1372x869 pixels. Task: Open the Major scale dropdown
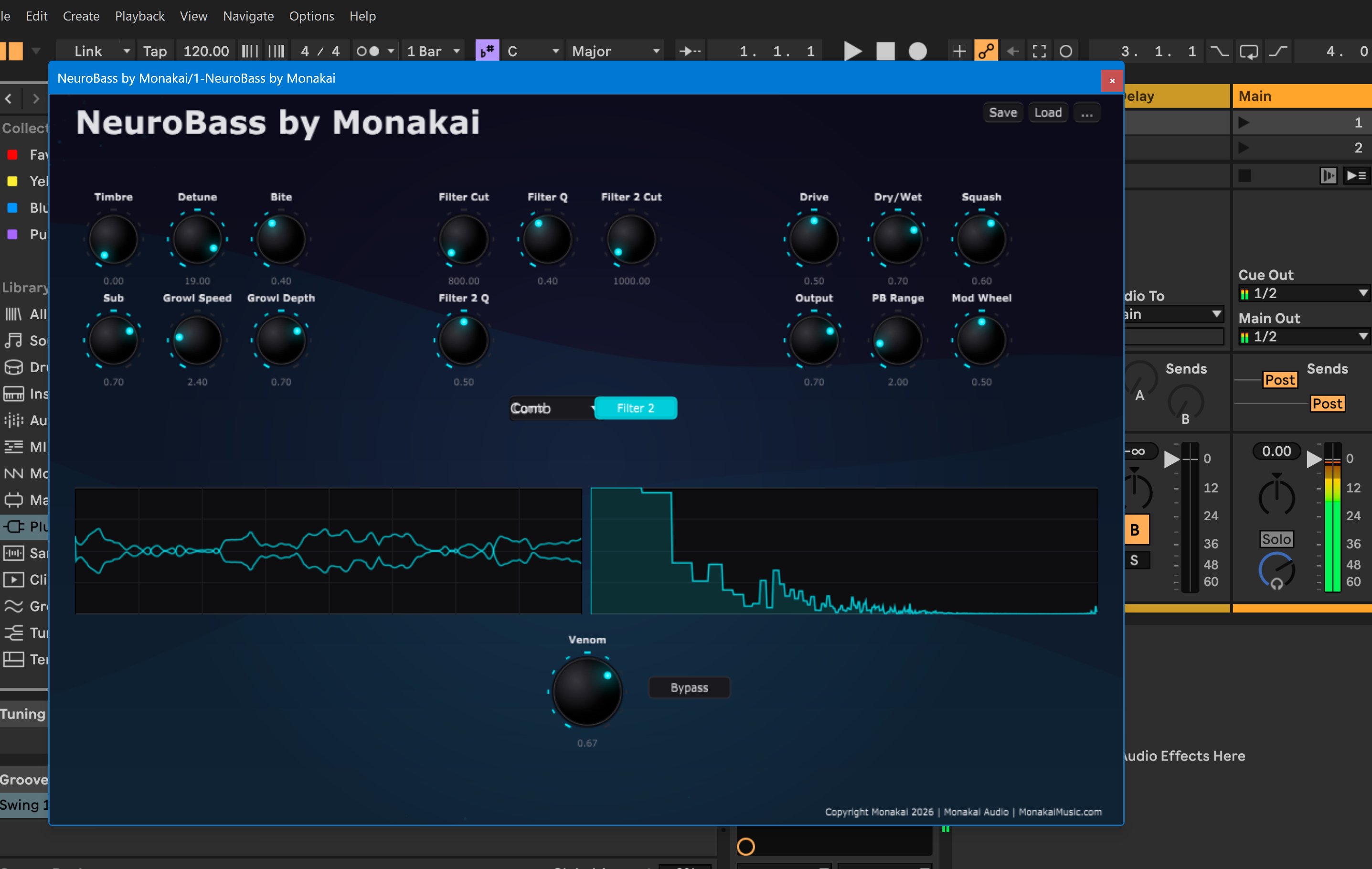[x=616, y=51]
